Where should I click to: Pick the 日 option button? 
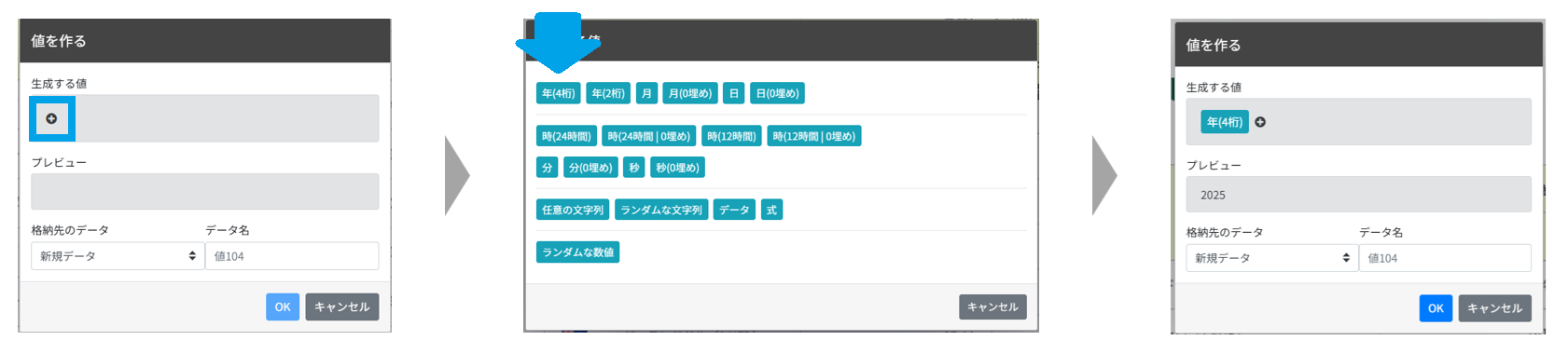(734, 93)
